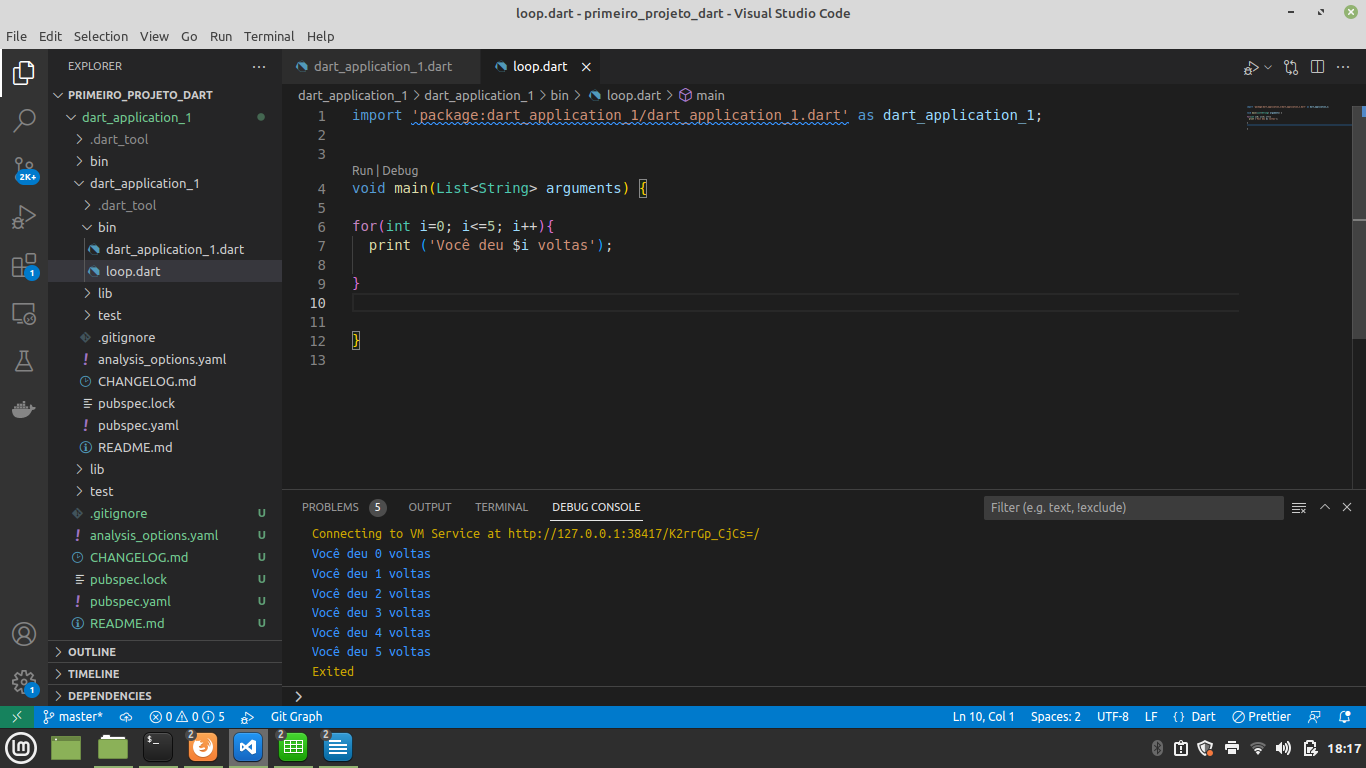Split the editor to the right
1366x768 pixels.
(x=1318, y=67)
